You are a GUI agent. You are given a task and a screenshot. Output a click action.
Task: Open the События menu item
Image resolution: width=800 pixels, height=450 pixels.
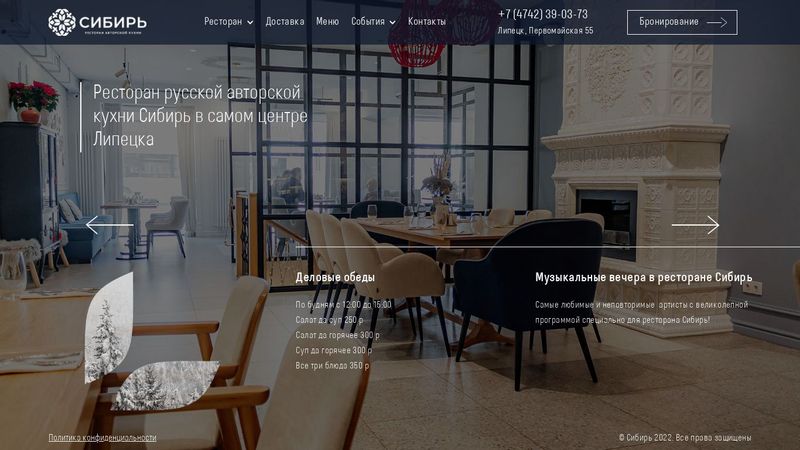(368, 21)
